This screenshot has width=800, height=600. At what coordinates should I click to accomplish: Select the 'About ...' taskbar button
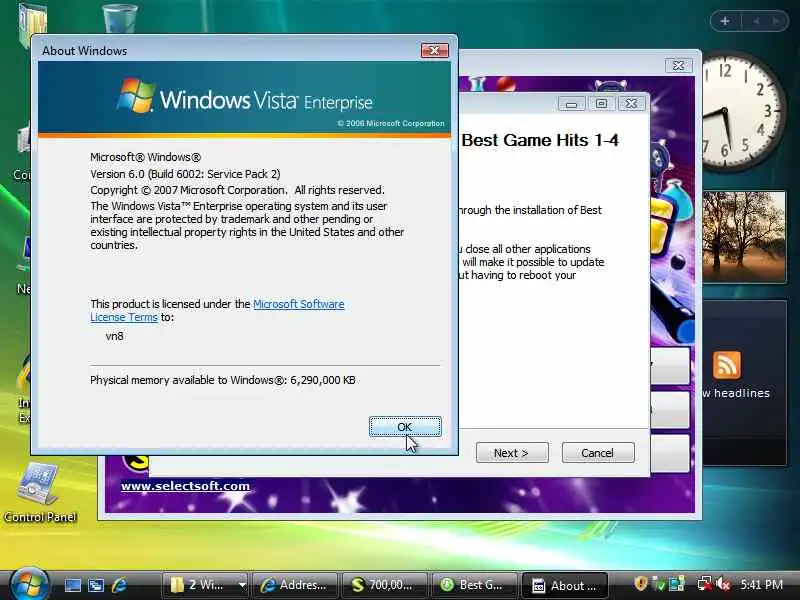click(x=564, y=585)
